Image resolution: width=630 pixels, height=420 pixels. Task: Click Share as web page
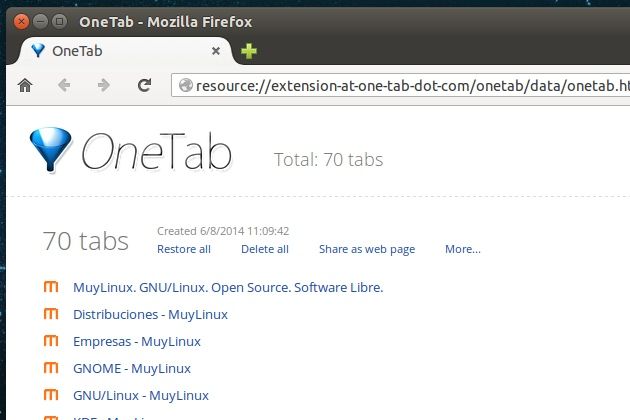tap(366, 249)
